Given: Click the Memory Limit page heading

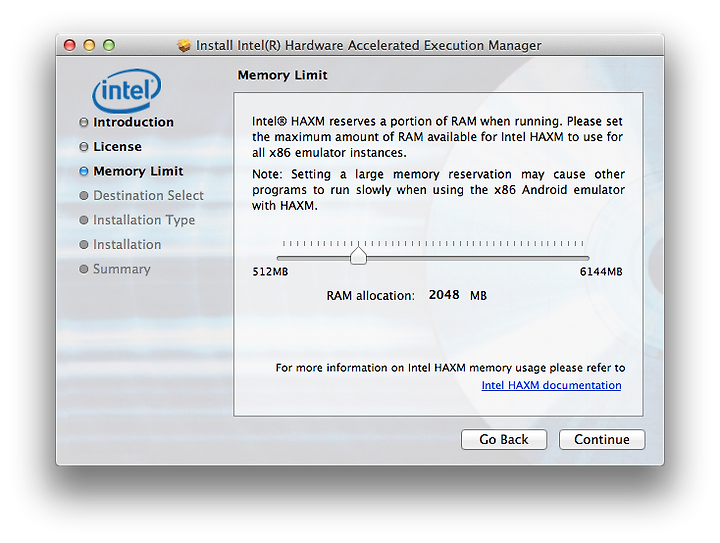Looking at the screenshot, I should 282,75.
